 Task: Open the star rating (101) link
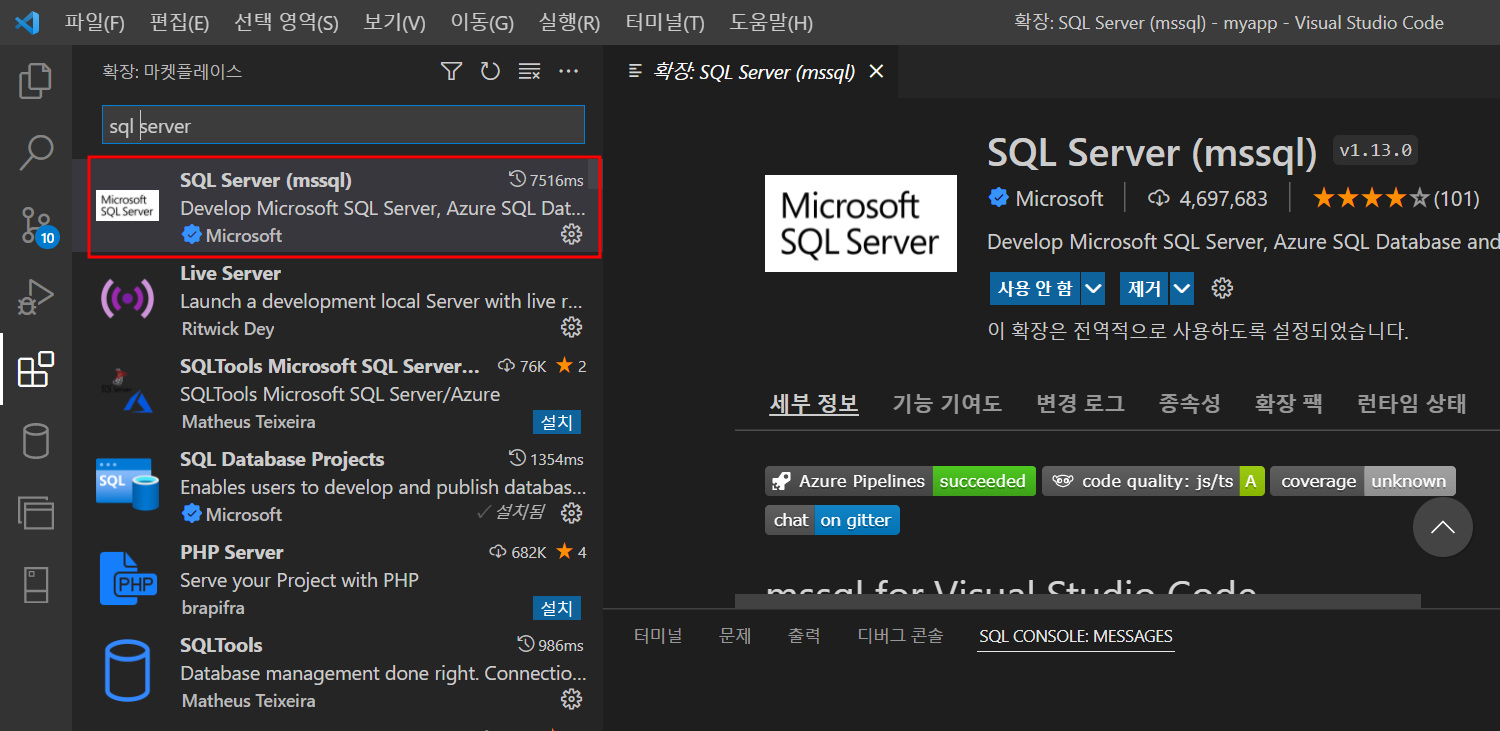(1395, 198)
